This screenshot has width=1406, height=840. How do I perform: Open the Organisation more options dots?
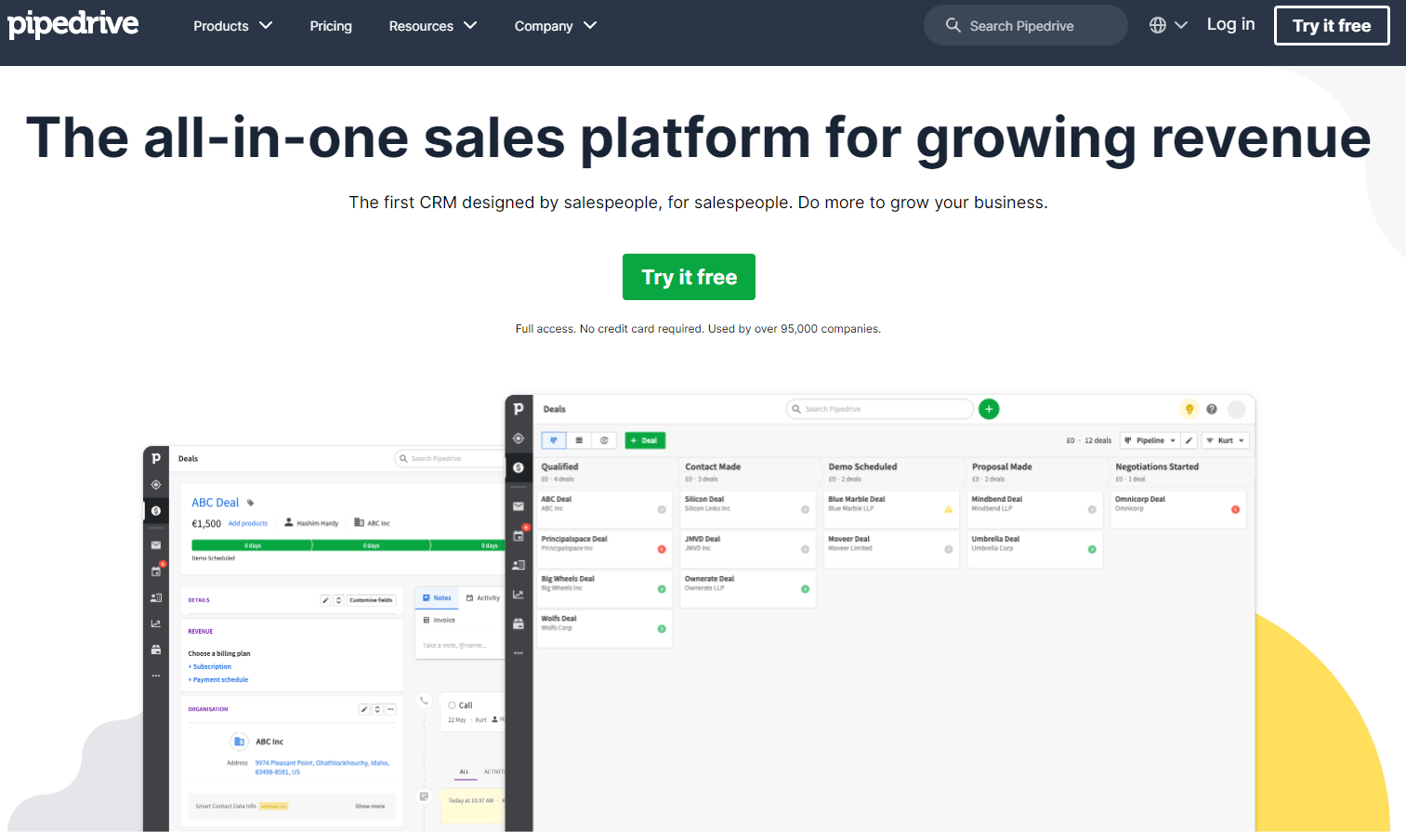click(x=390, y=709)
